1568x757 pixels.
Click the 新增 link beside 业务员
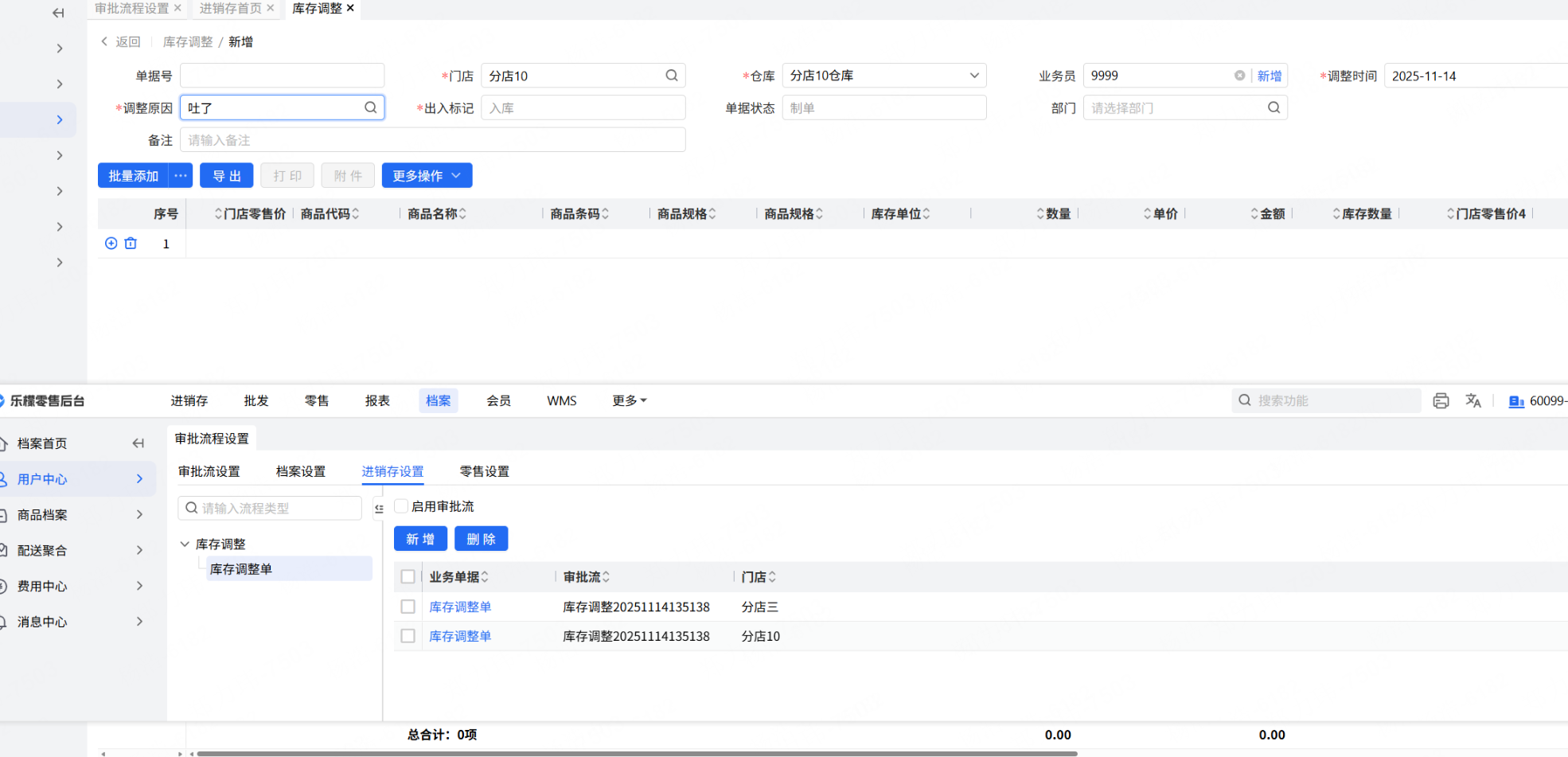1270,76
